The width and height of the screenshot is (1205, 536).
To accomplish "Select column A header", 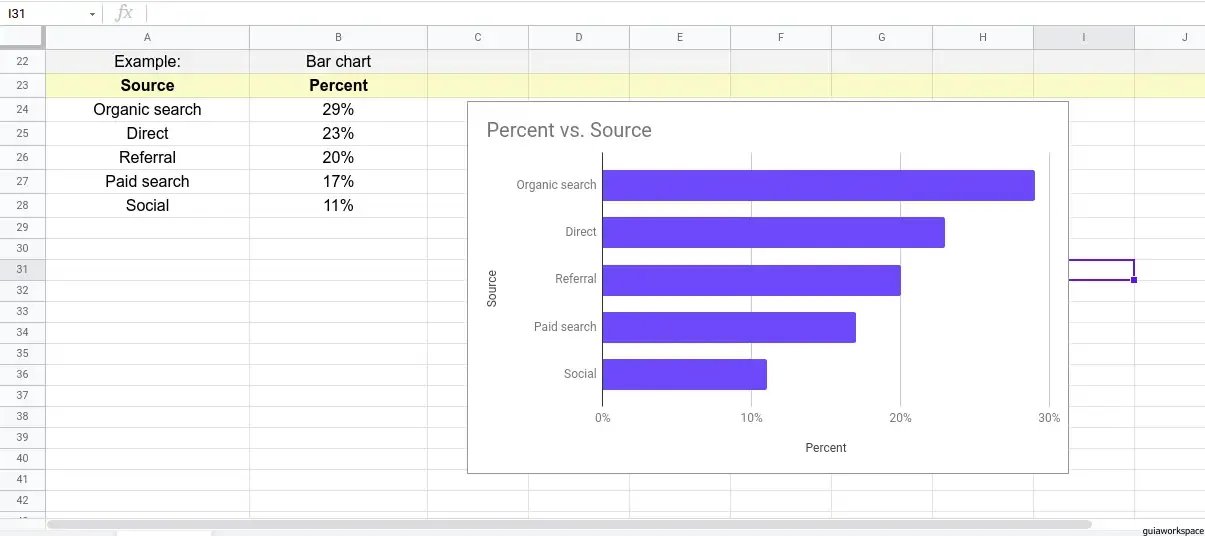I will click(x=147, y=37).
